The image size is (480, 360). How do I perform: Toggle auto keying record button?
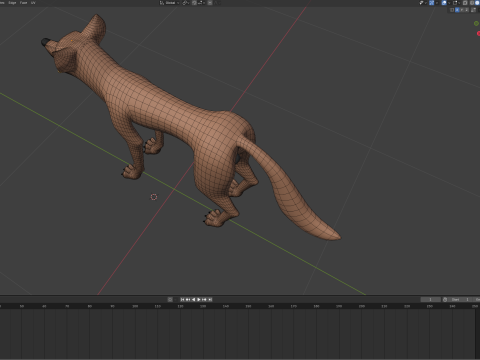[170, 299]
